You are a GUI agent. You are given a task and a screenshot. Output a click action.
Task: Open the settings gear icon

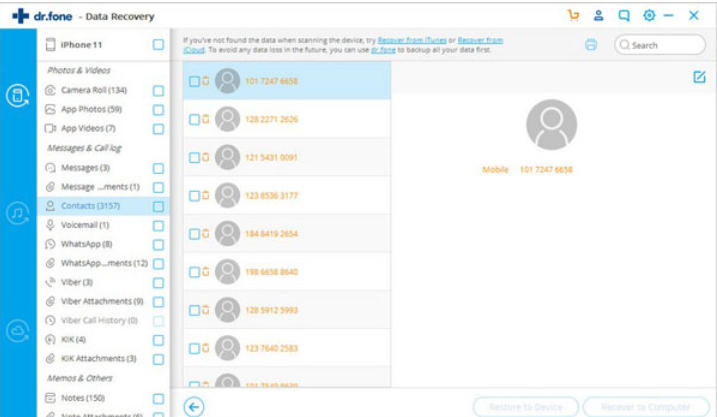pyautogui.click(x=649, y=16)
